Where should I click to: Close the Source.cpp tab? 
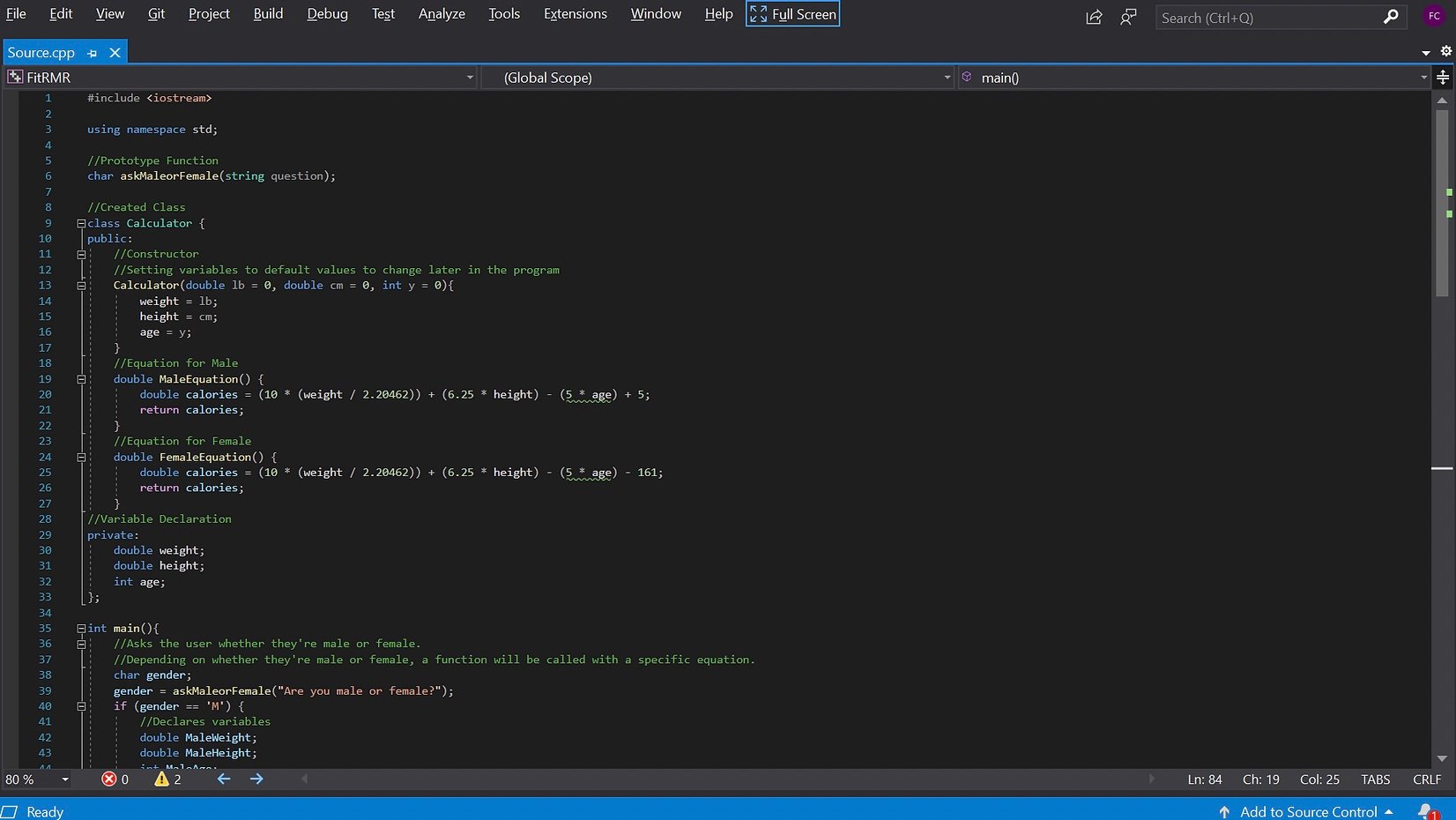point(115,53)
